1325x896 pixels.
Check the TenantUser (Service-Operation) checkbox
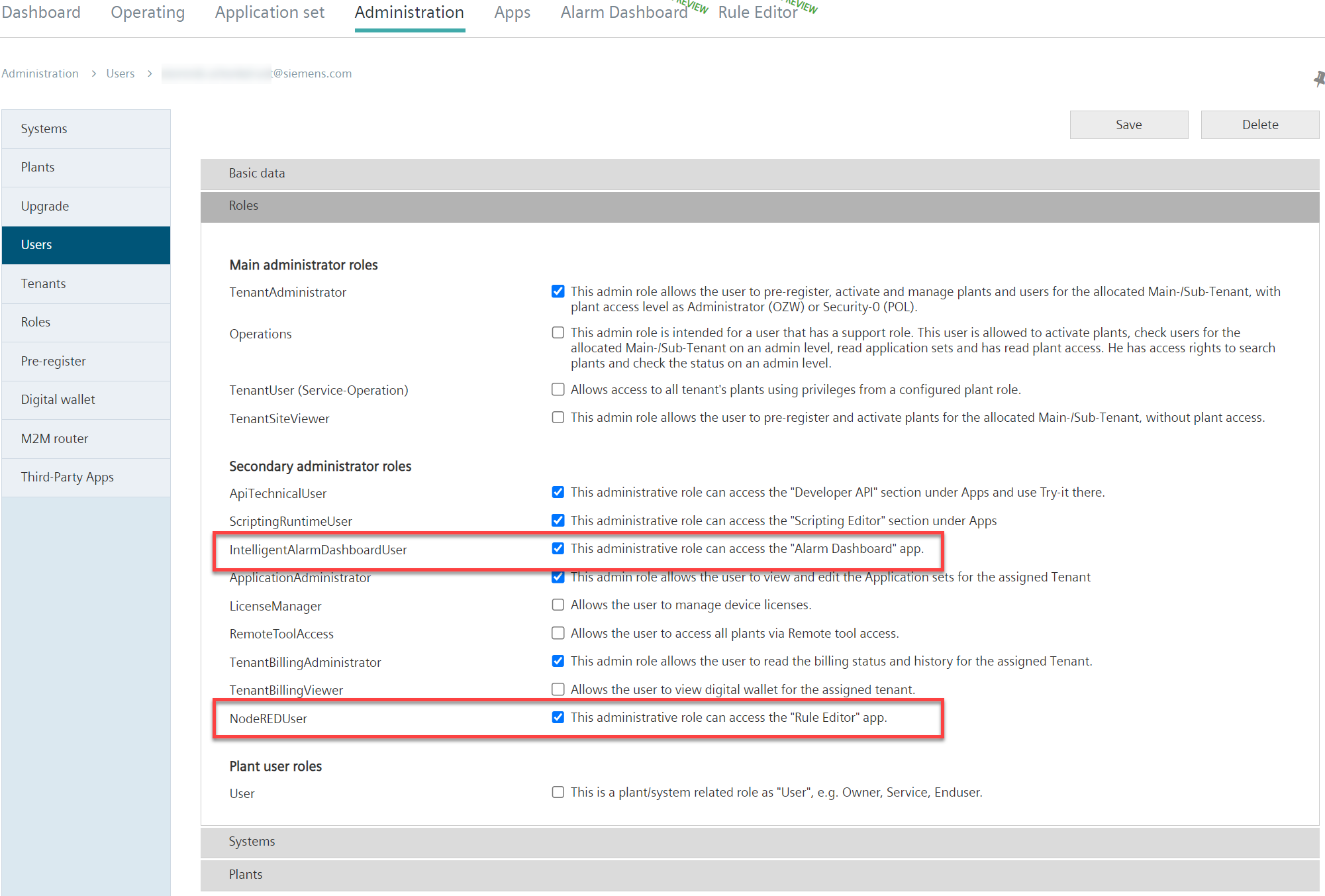click(558, 389)
